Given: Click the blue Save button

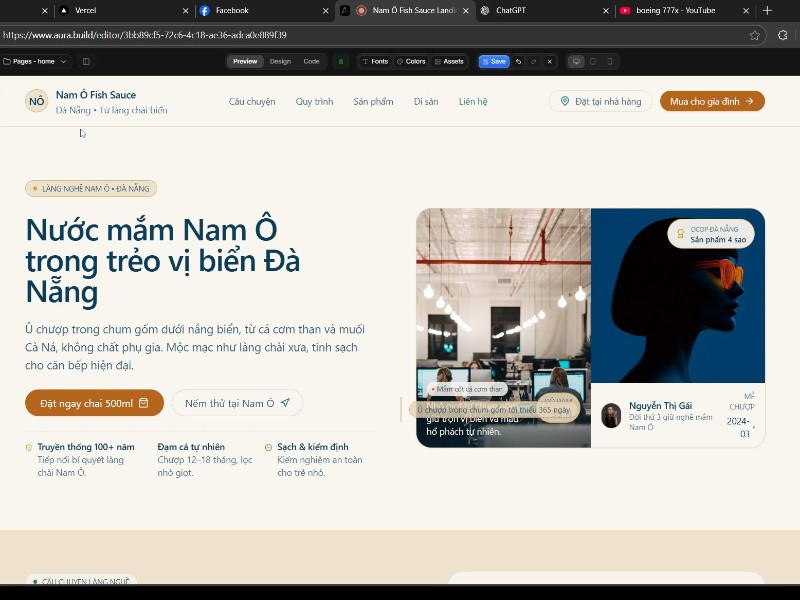Looking at the screenshot, I should (493, 61).
